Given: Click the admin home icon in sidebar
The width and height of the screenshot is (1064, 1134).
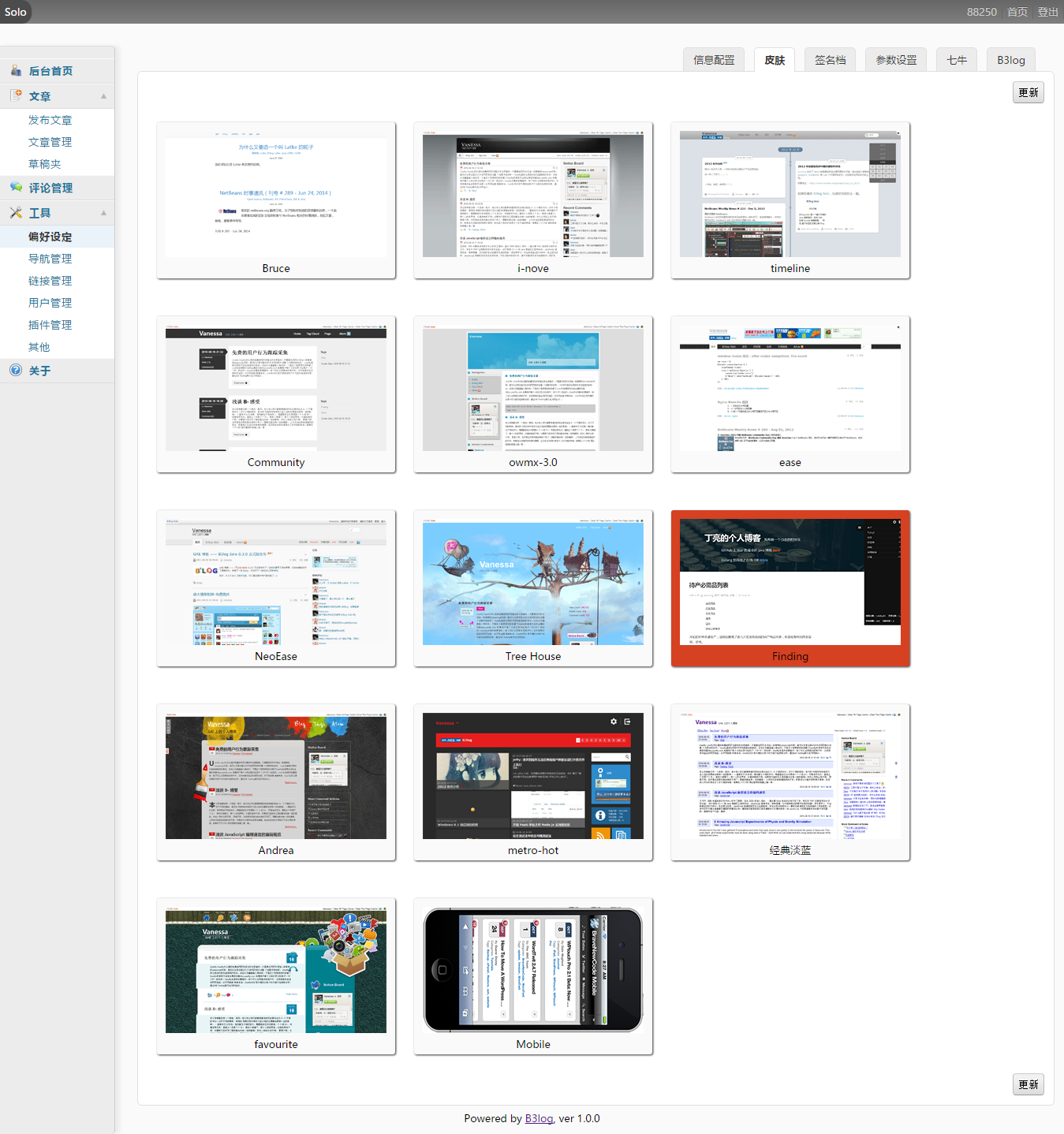Looking at the screenshot, I should (x=16, y=71).
